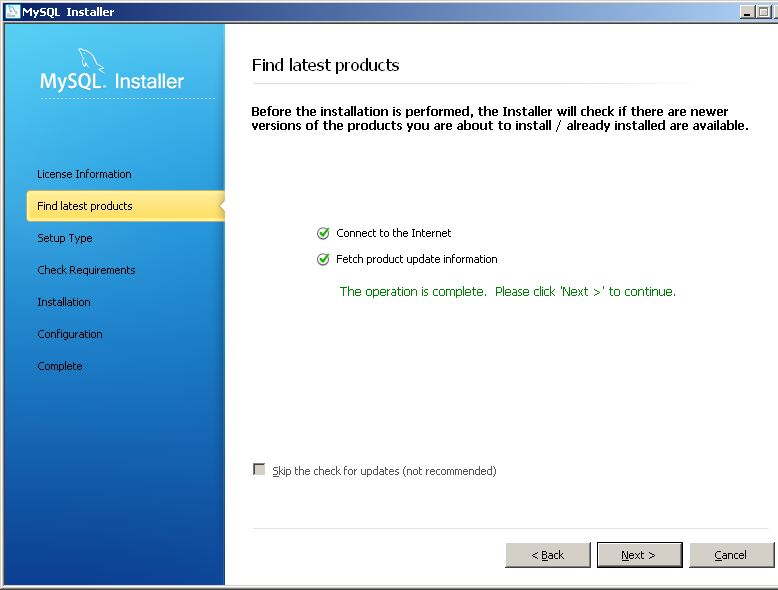Minimize the MySQL Installer window

coord(747,11)
